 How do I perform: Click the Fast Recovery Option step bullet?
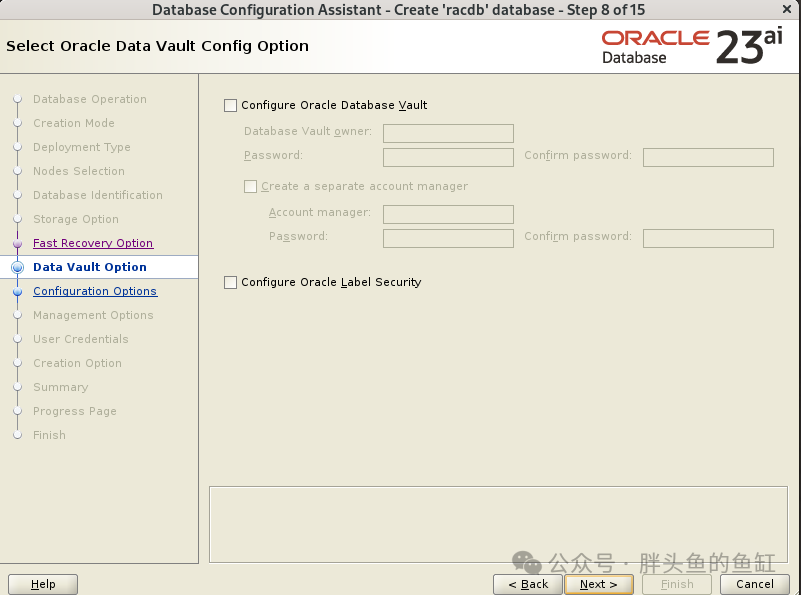[x=17, y=244]
